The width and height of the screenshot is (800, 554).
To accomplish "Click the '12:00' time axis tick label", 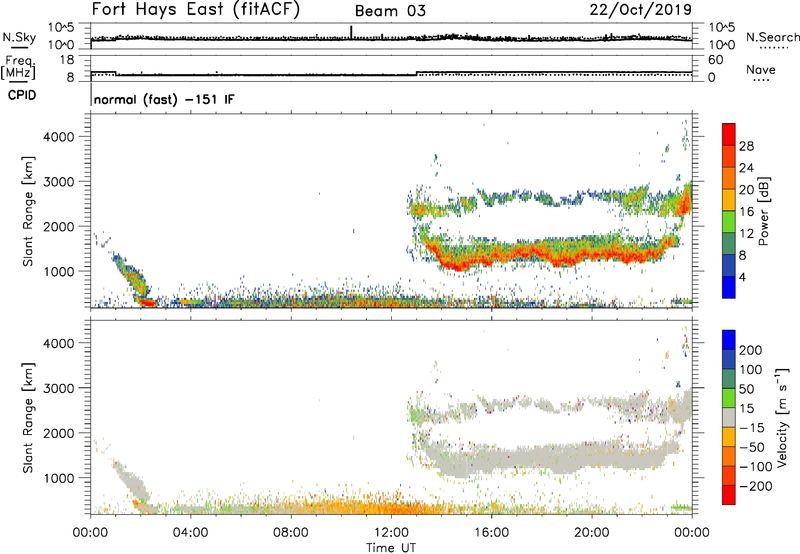I will pyautogui.click(x=391, y=533).
